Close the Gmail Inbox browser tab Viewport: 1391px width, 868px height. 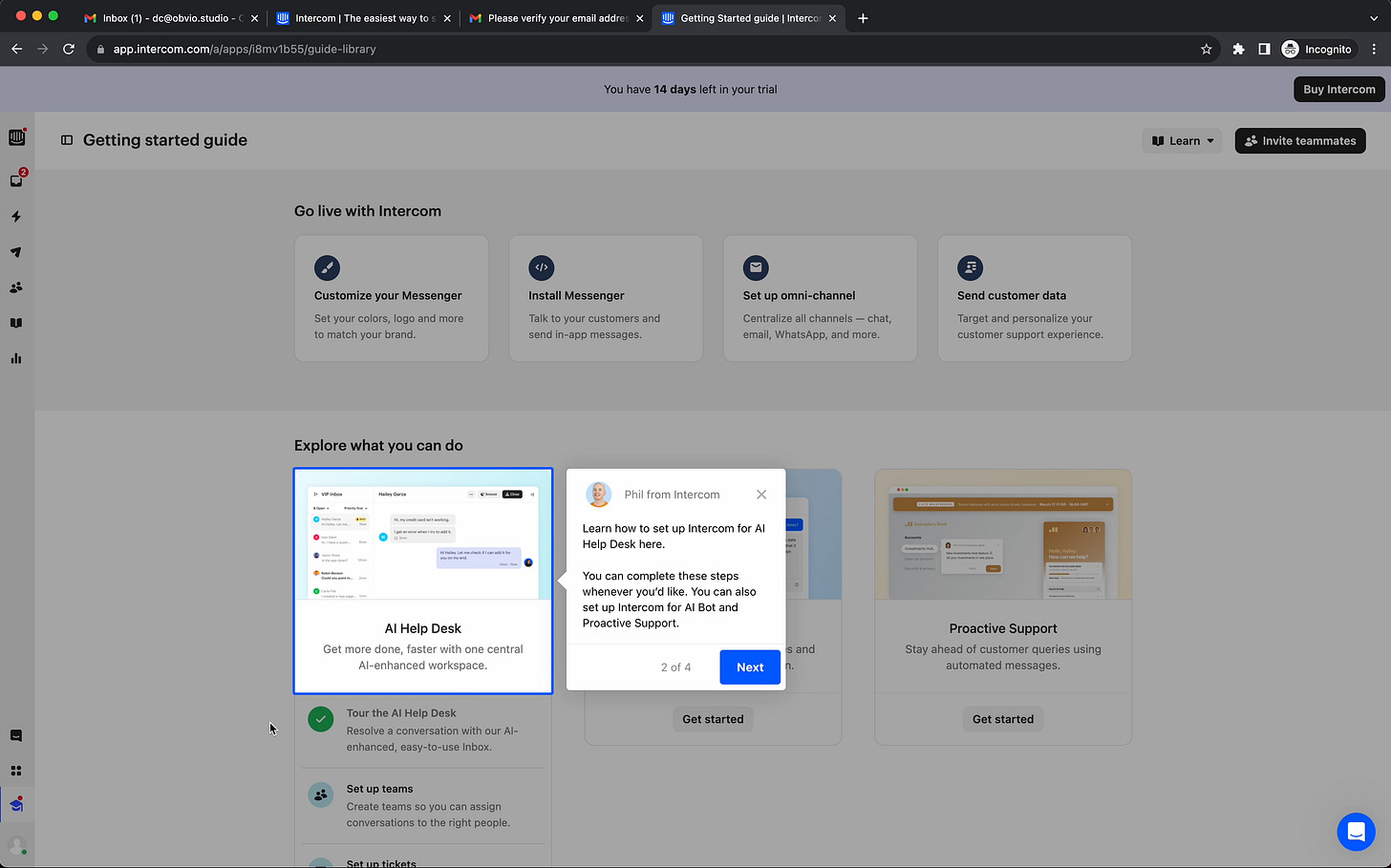tap(254, 18)
